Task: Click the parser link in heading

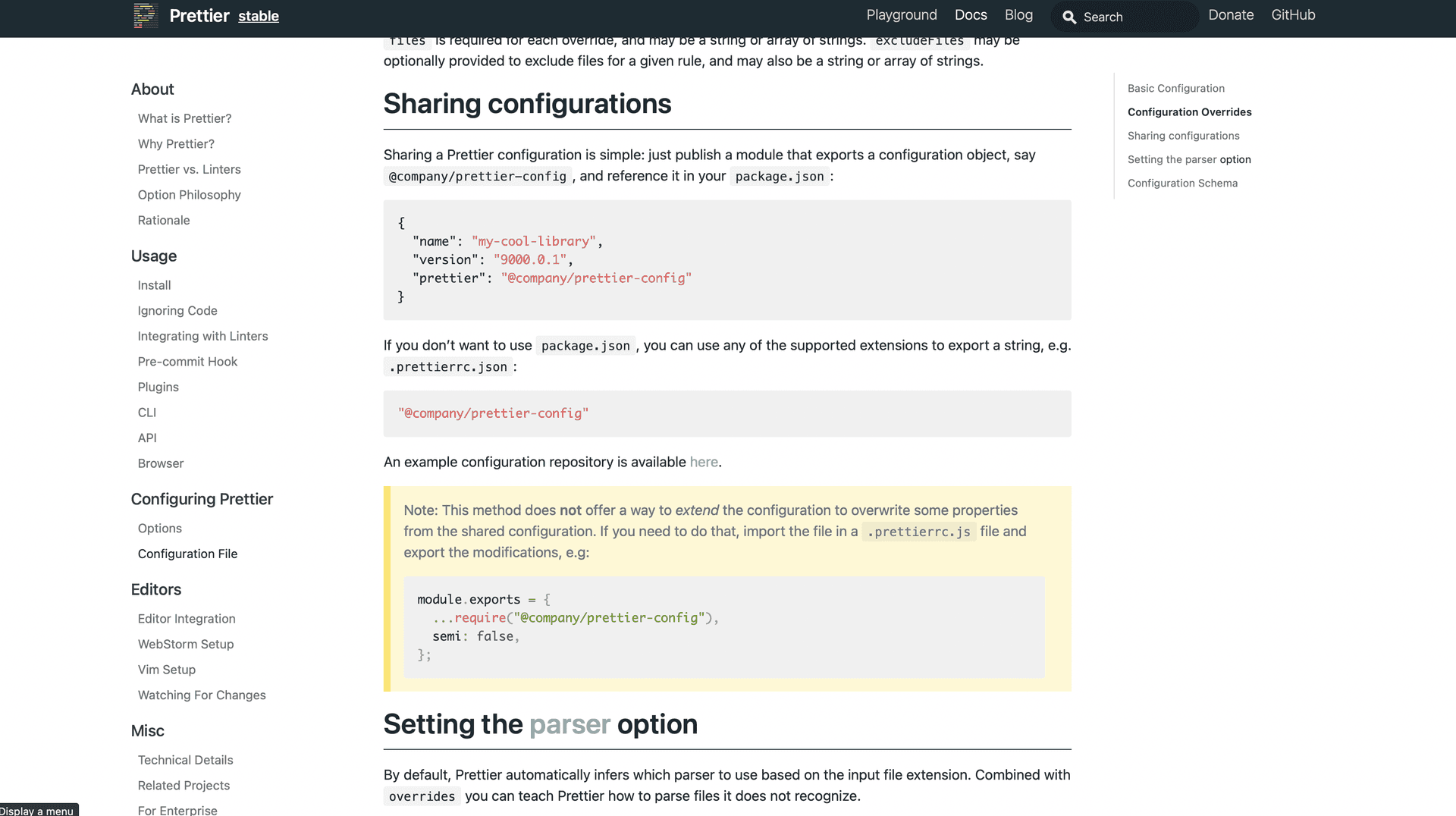Action: [x=570, y=724]
